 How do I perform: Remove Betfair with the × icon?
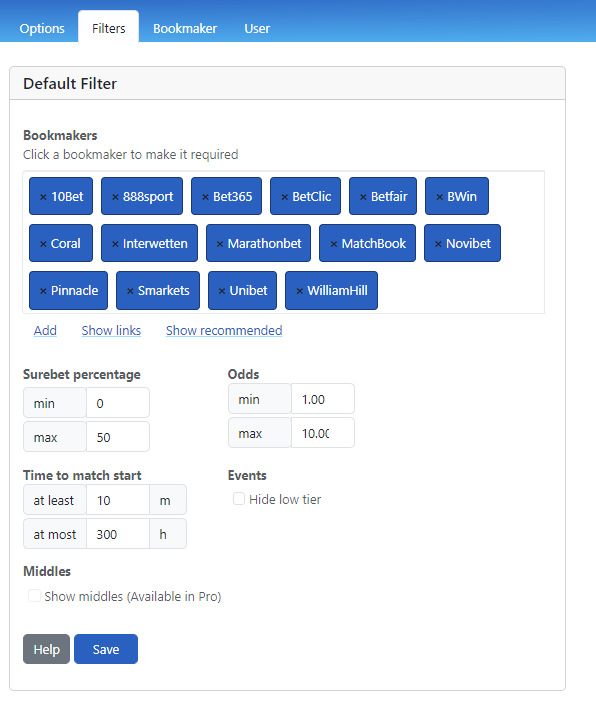363,197
